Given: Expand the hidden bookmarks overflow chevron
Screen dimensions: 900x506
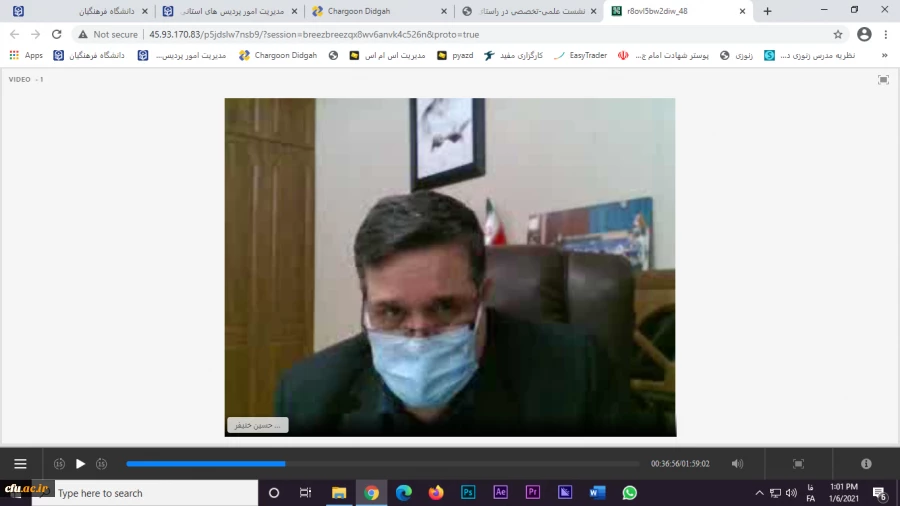Looking at the screenshot, I should (x=884, y=55).
